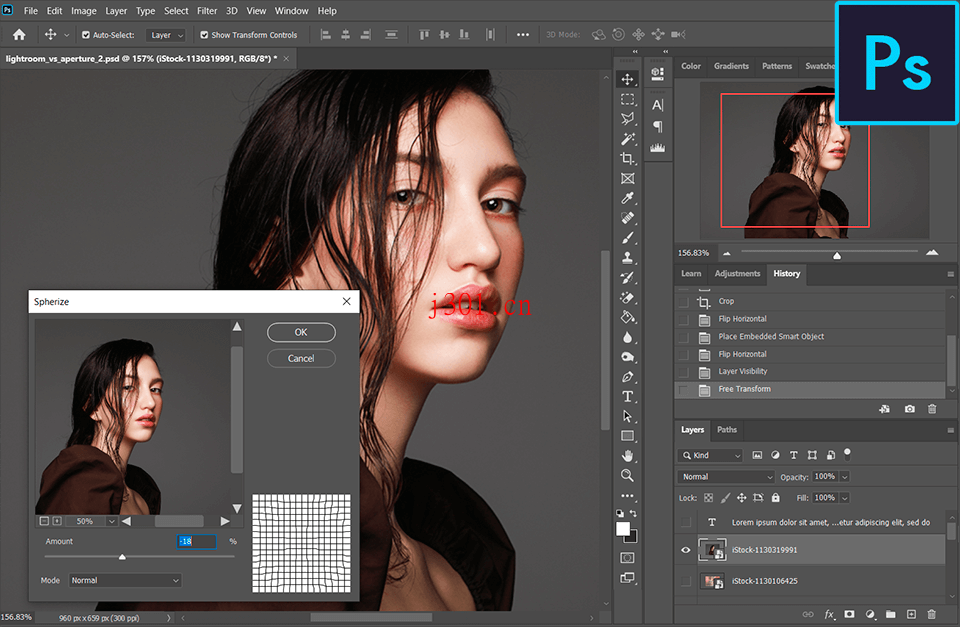Open the Filter menu

(x=207, y=10)
